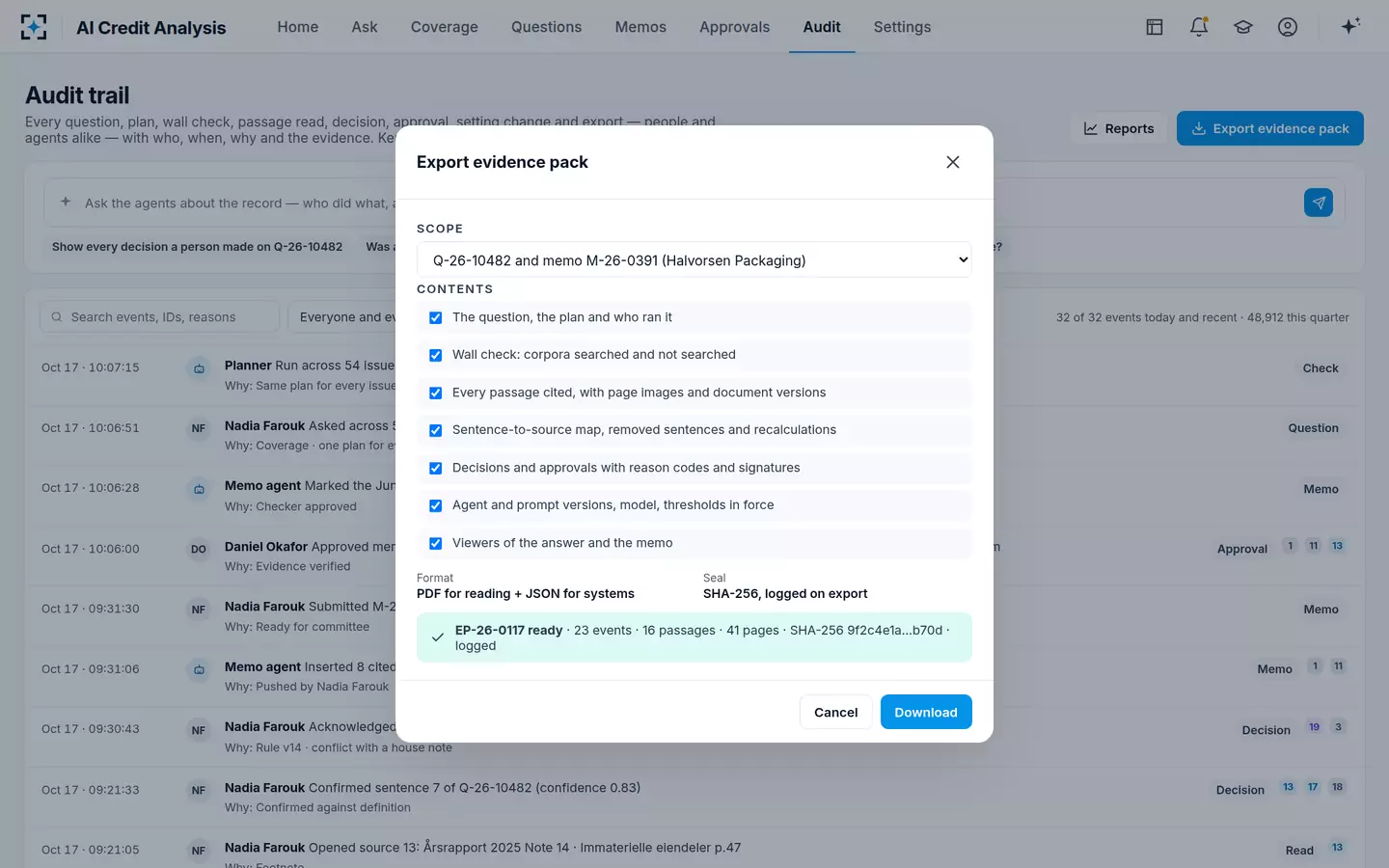Toggle 'Decisions and approvals' checkbox
1389x868 pixels.
[x=436, y=468]
